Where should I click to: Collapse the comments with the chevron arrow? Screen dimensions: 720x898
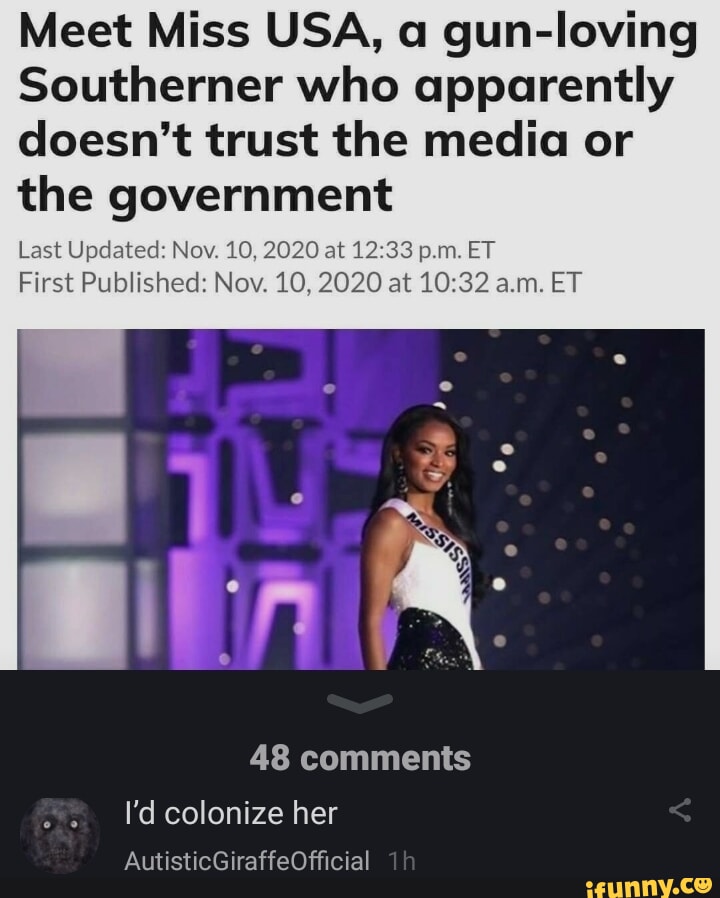click(x=360, y=703)
